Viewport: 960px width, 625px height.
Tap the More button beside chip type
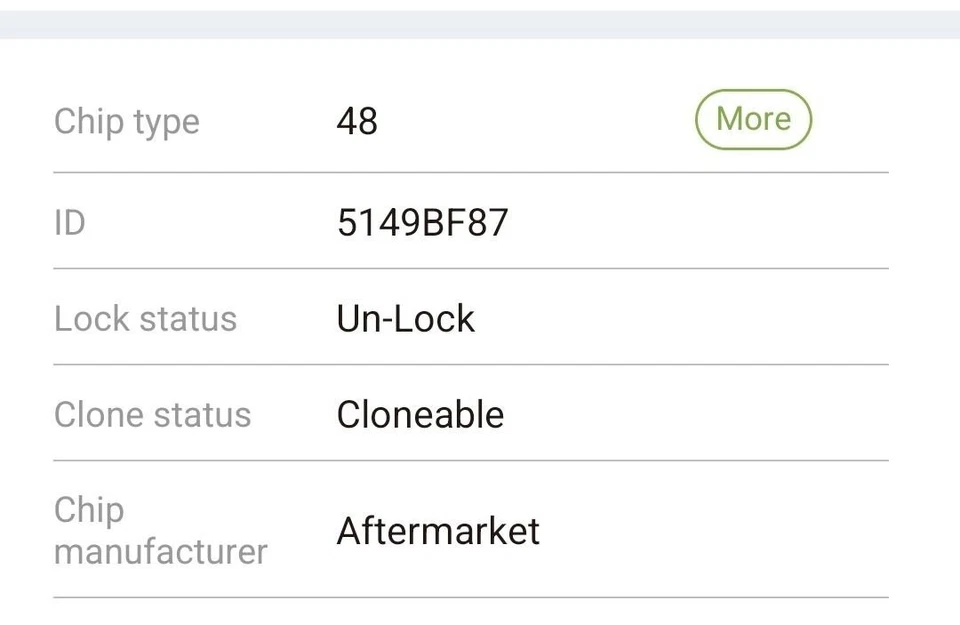[753, 120]
